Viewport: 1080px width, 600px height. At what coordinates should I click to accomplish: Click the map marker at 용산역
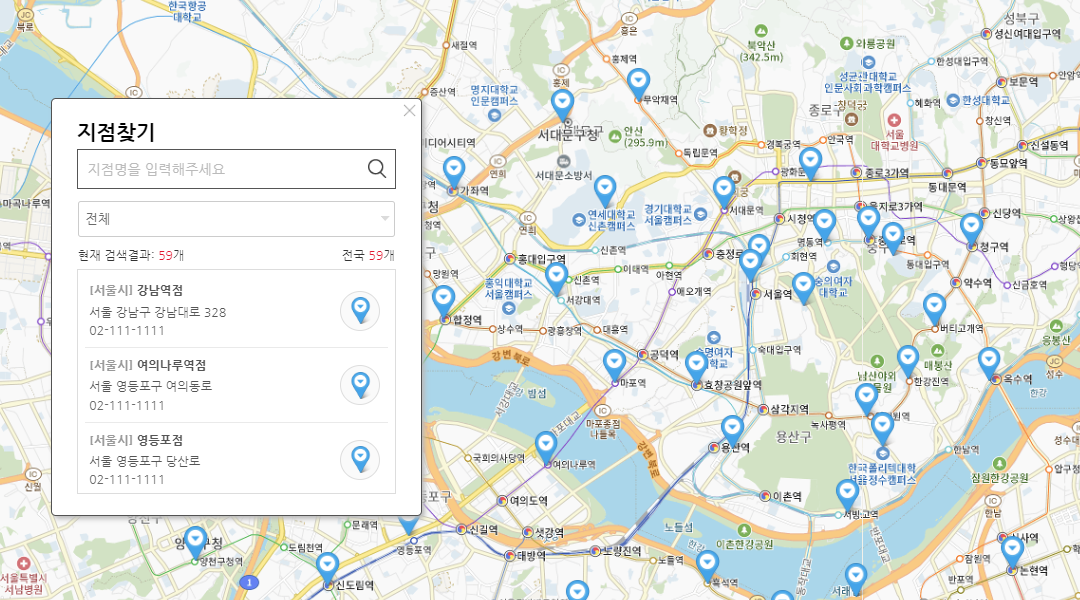(x=732, y=431)
